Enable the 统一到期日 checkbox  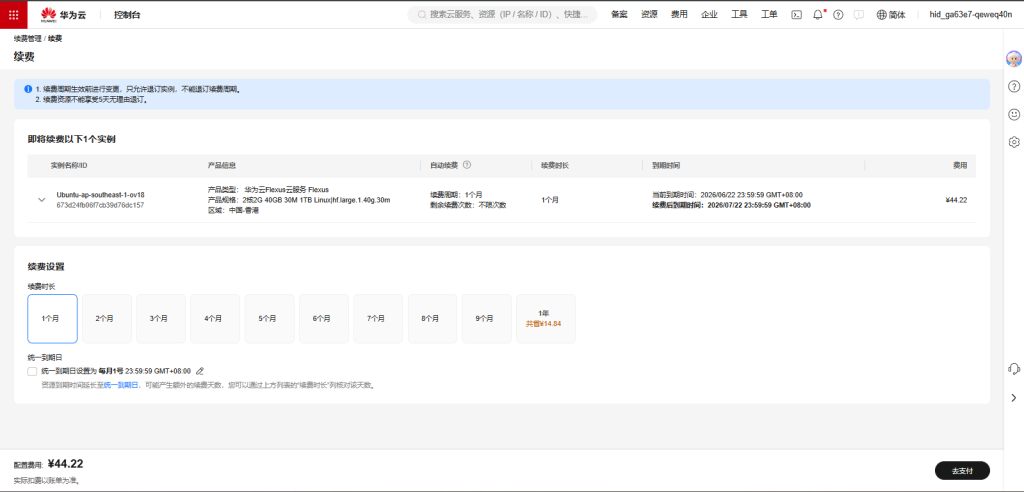[33, 371]
